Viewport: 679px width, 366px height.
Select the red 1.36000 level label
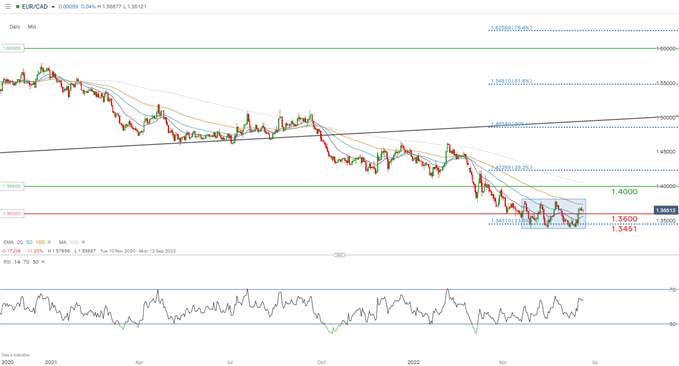(x=12, y=214)
